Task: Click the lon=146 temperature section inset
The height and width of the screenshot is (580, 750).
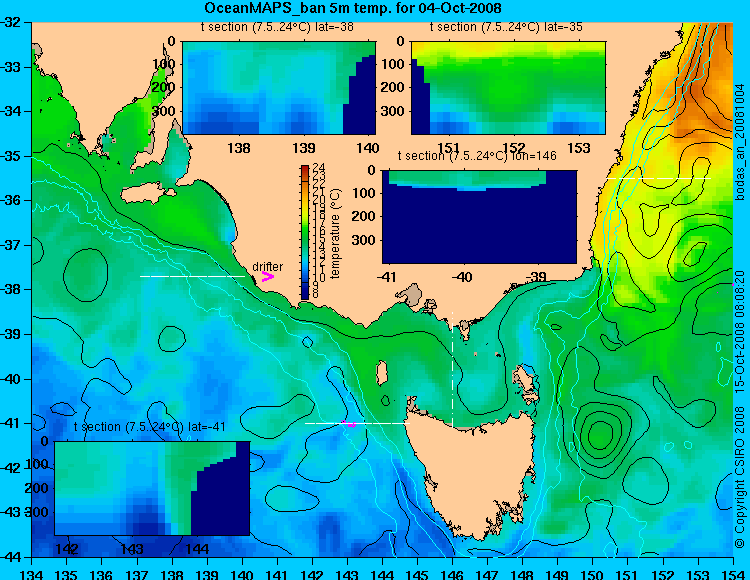Action: click(479, 217)
